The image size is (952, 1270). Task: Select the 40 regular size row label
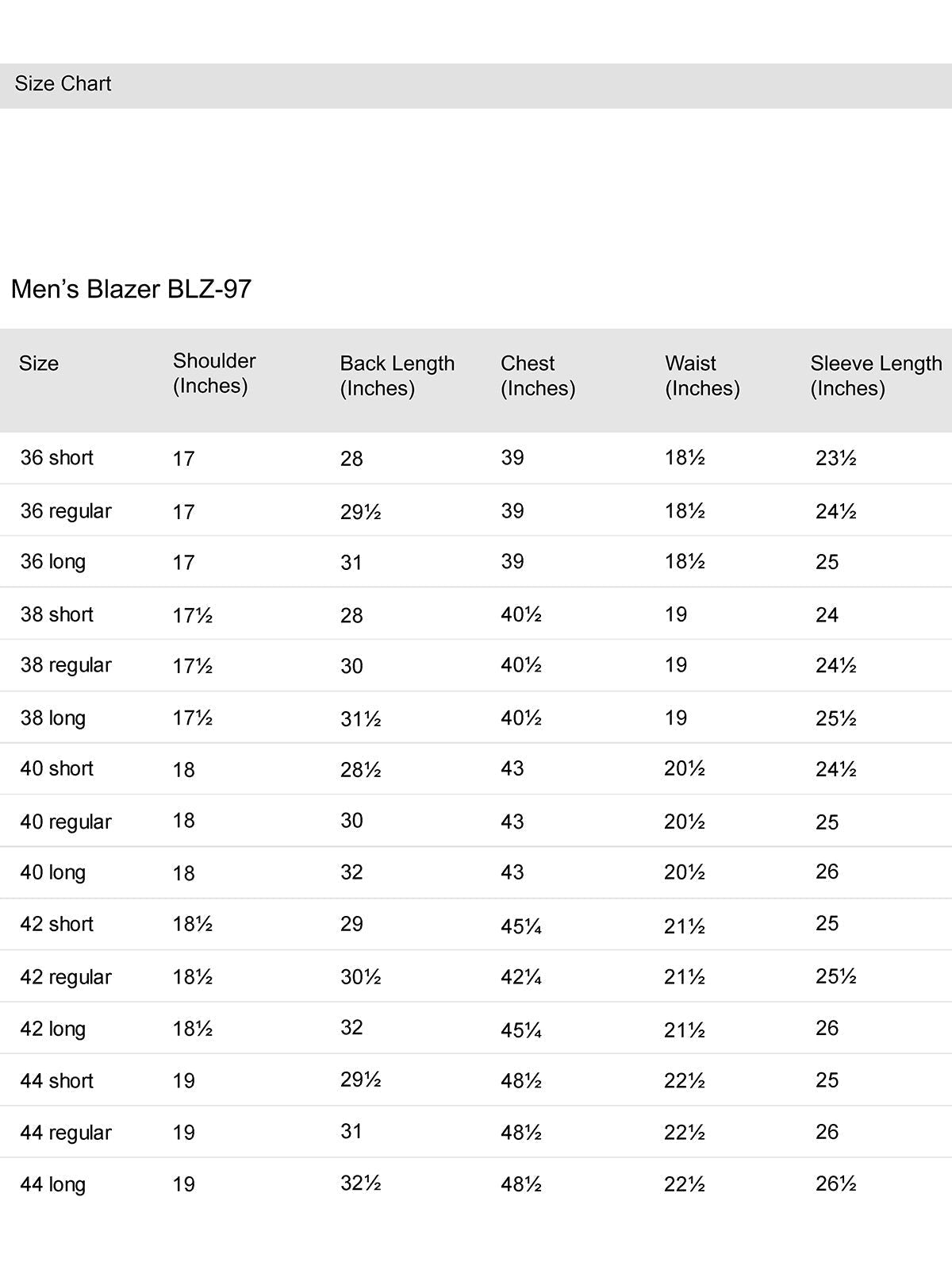pos(66,822)
